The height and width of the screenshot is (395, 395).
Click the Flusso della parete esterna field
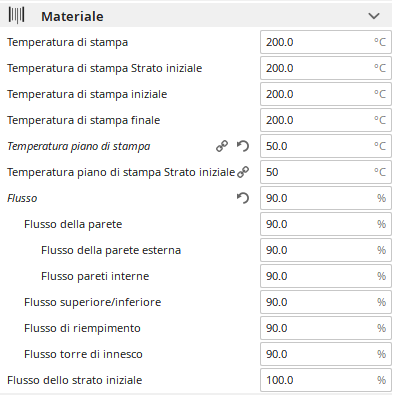(326, 250)
